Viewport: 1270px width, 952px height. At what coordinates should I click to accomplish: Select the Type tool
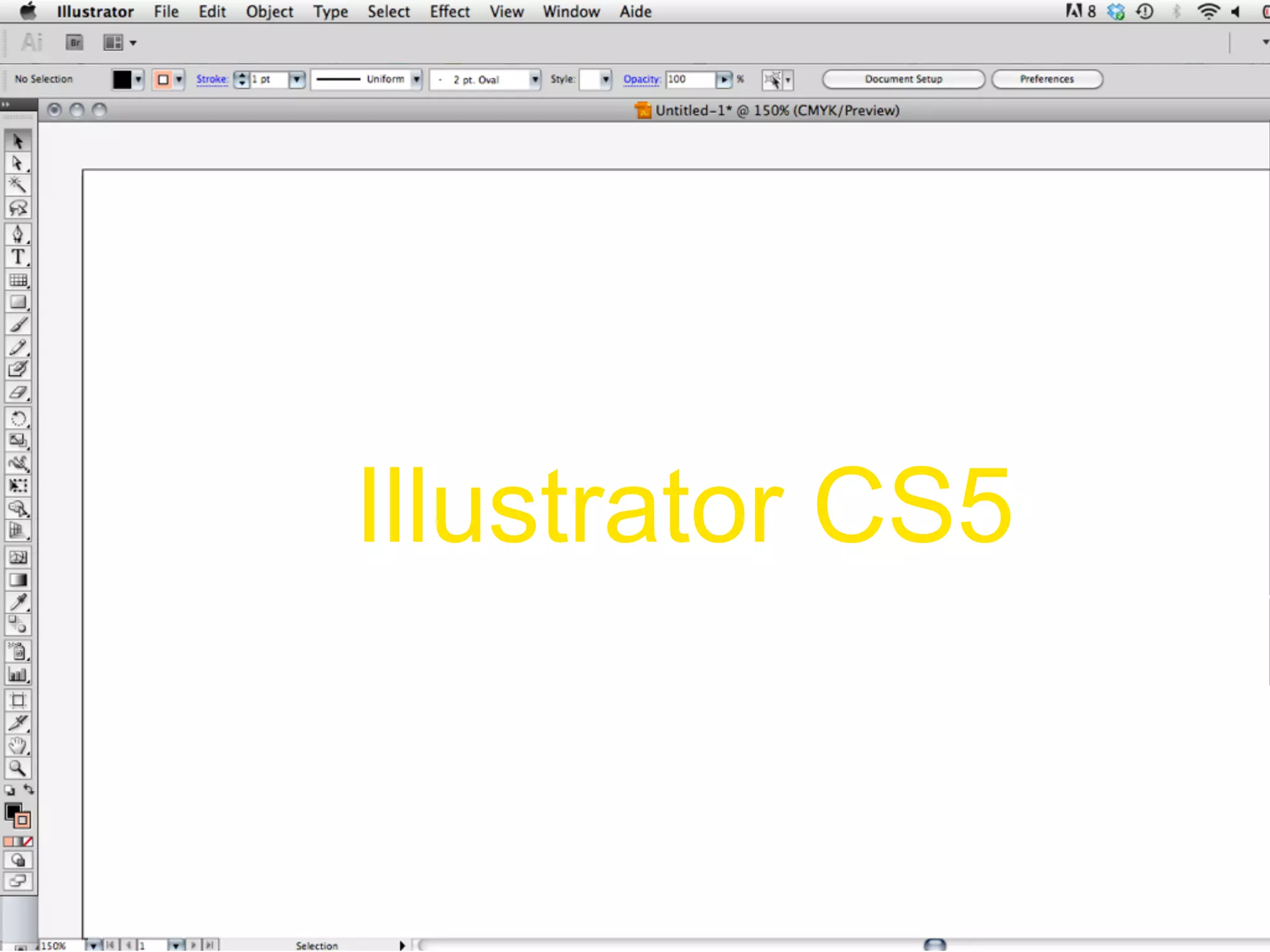point(17,257)
